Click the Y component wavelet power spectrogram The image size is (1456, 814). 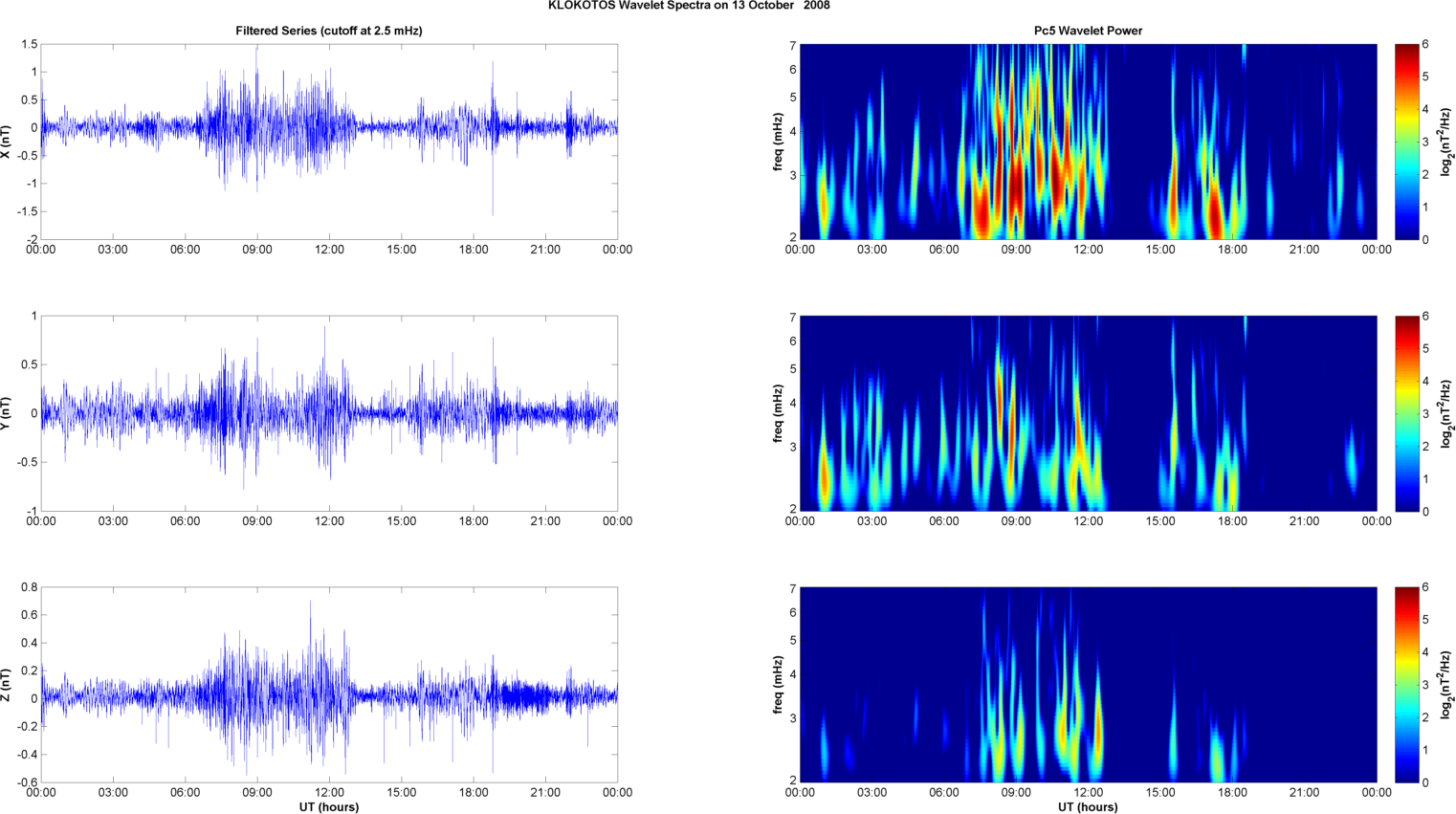pyautogui.click(x=1088, y=413)
